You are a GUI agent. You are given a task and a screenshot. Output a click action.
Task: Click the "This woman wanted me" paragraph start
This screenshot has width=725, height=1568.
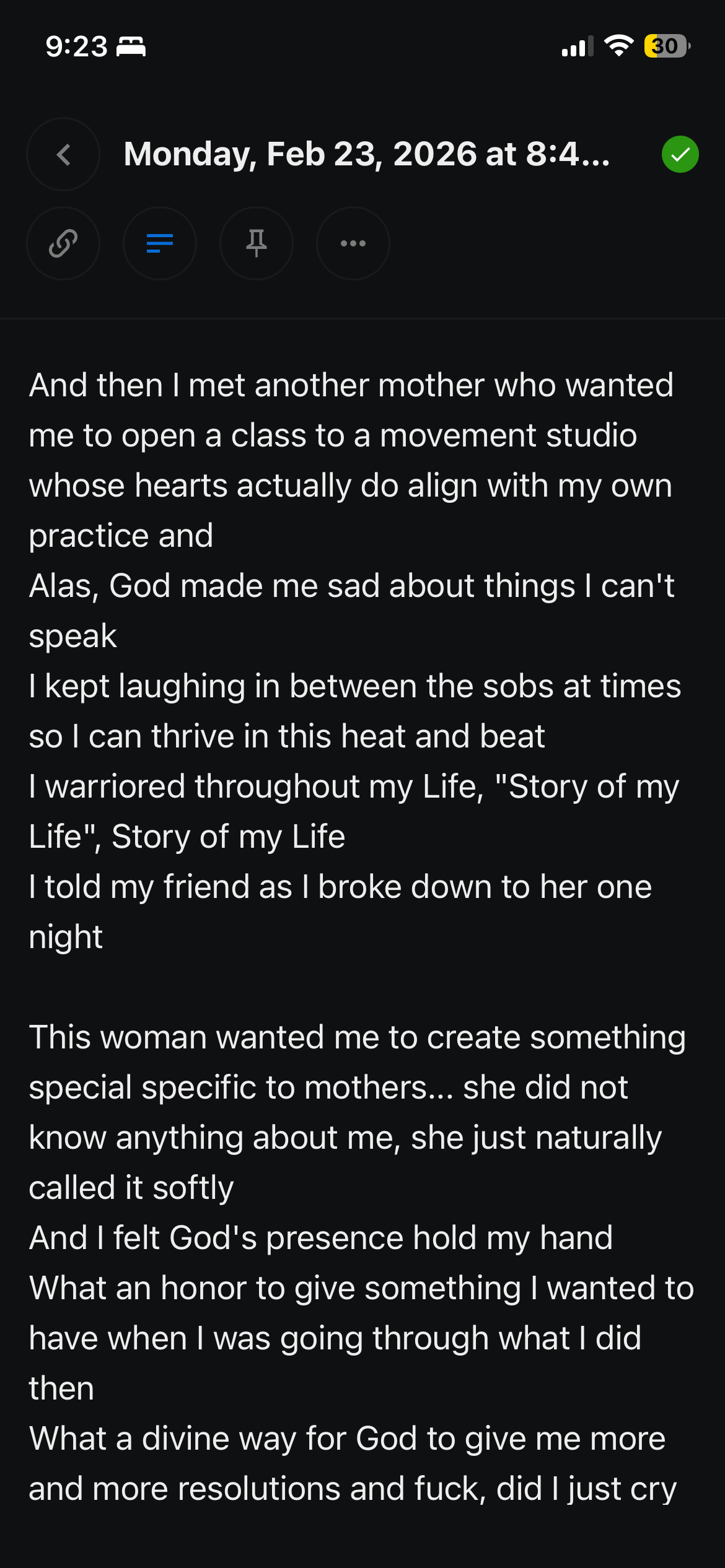pyautogui.click(x=357, y=1037)
